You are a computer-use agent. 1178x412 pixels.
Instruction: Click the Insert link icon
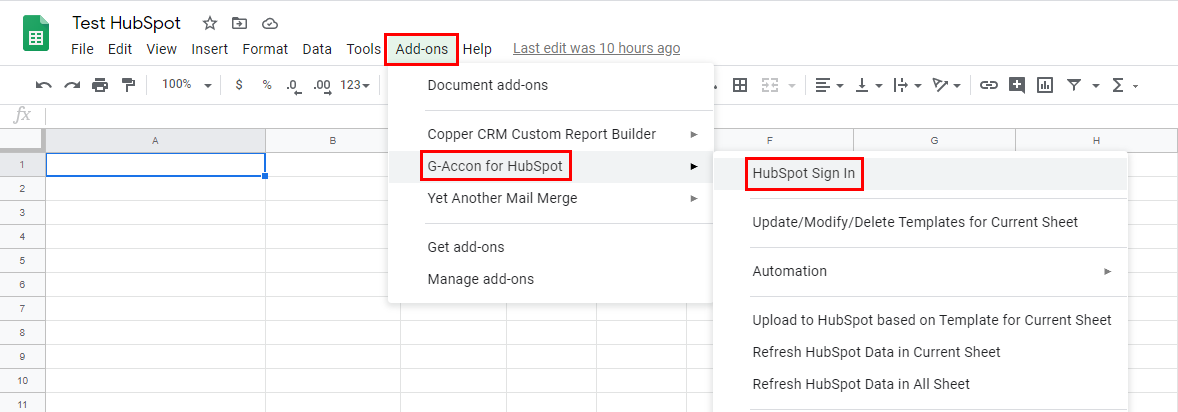pos(989,85)
